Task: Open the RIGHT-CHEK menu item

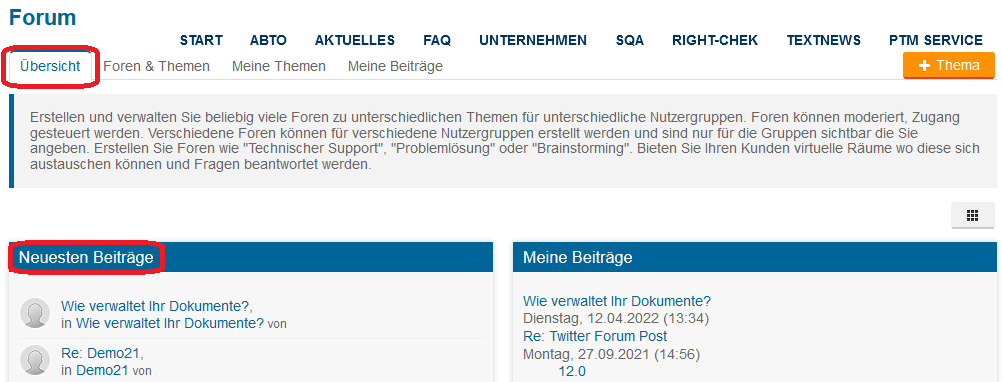Action: point(715,40)
